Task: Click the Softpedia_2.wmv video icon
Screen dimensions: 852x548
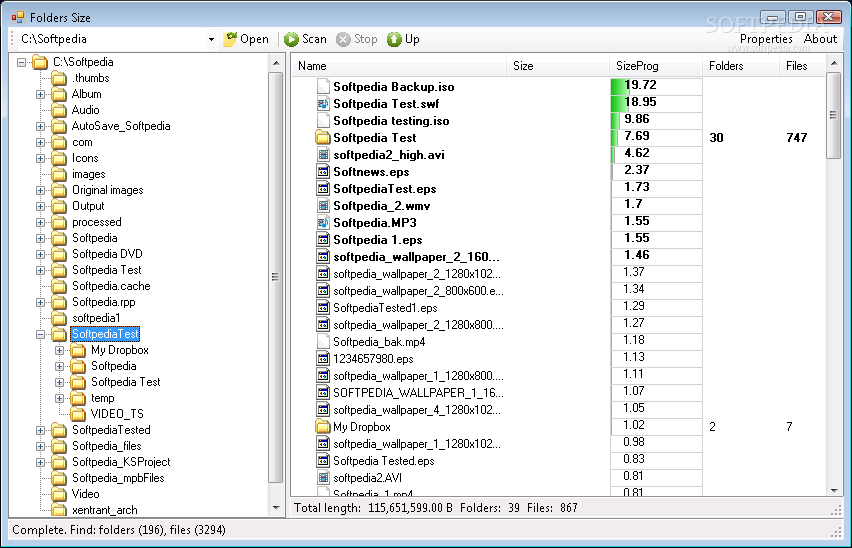Action: pos(323,206)
